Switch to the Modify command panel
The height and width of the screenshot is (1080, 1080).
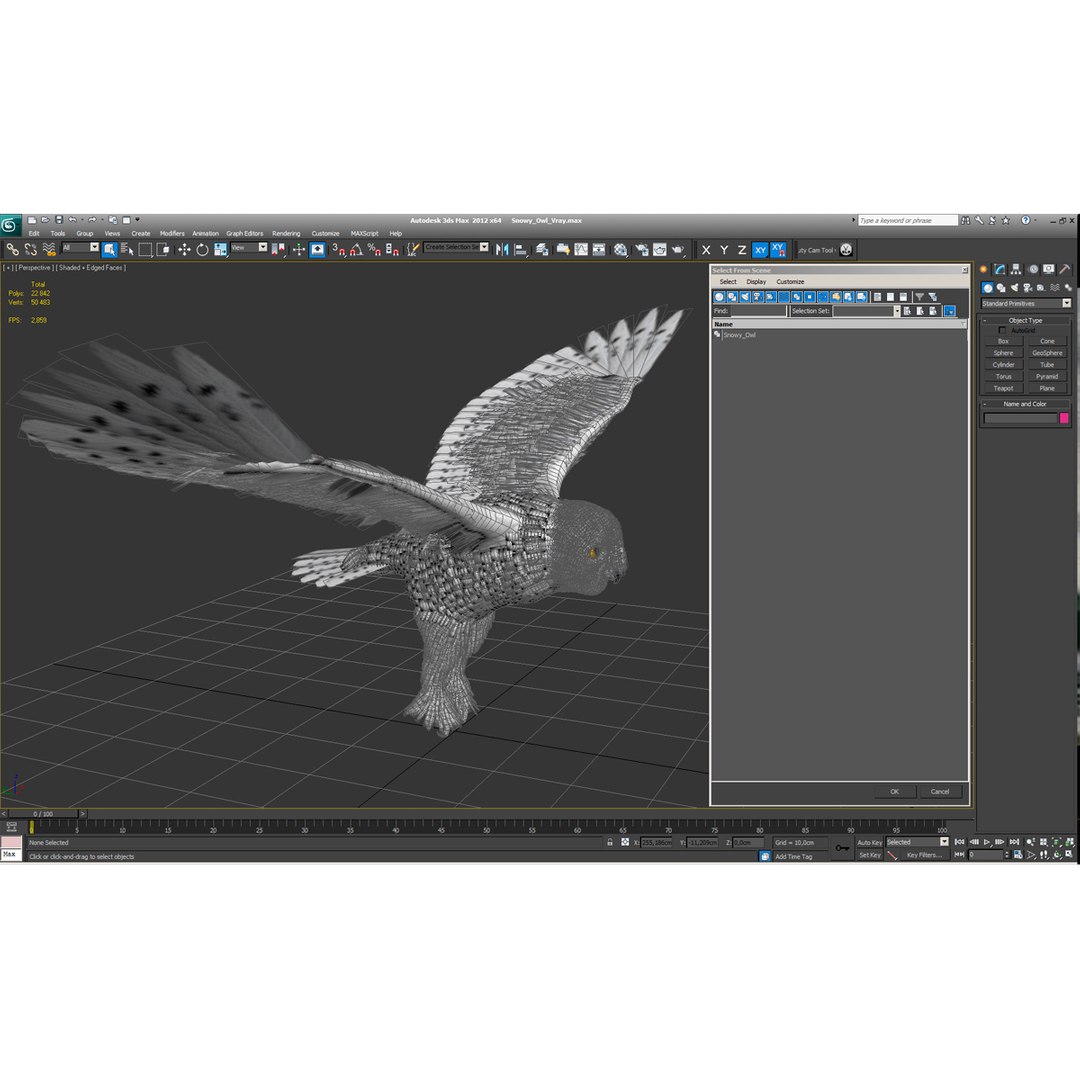(x=999, y=269)
